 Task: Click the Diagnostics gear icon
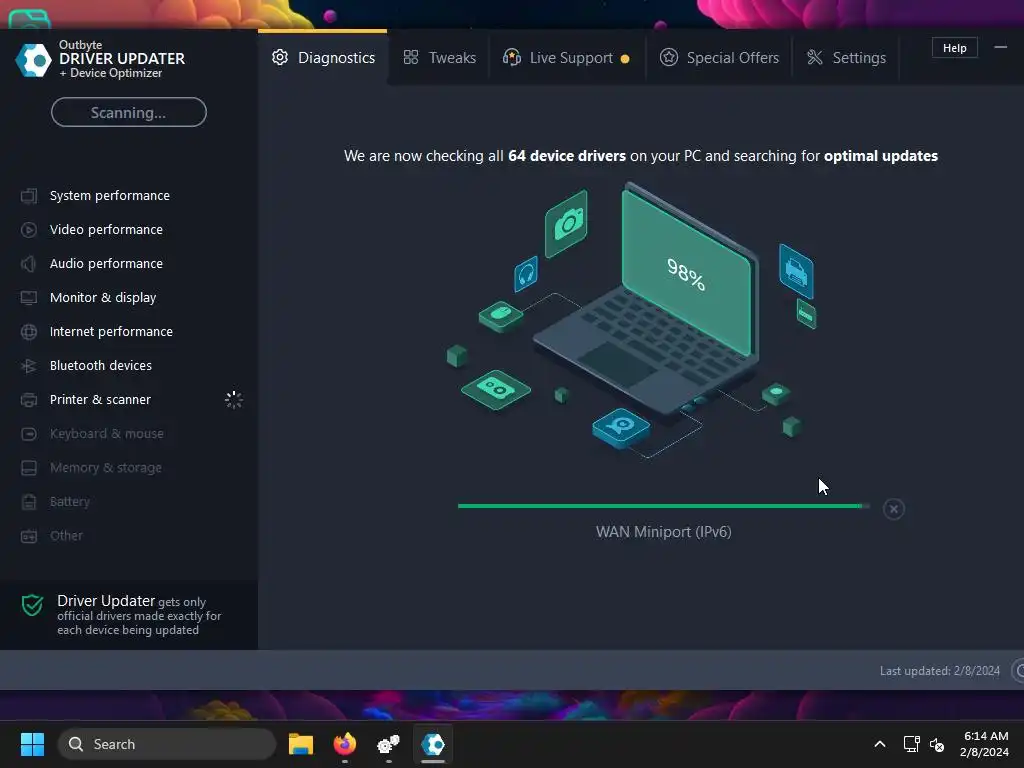point(280,57)
